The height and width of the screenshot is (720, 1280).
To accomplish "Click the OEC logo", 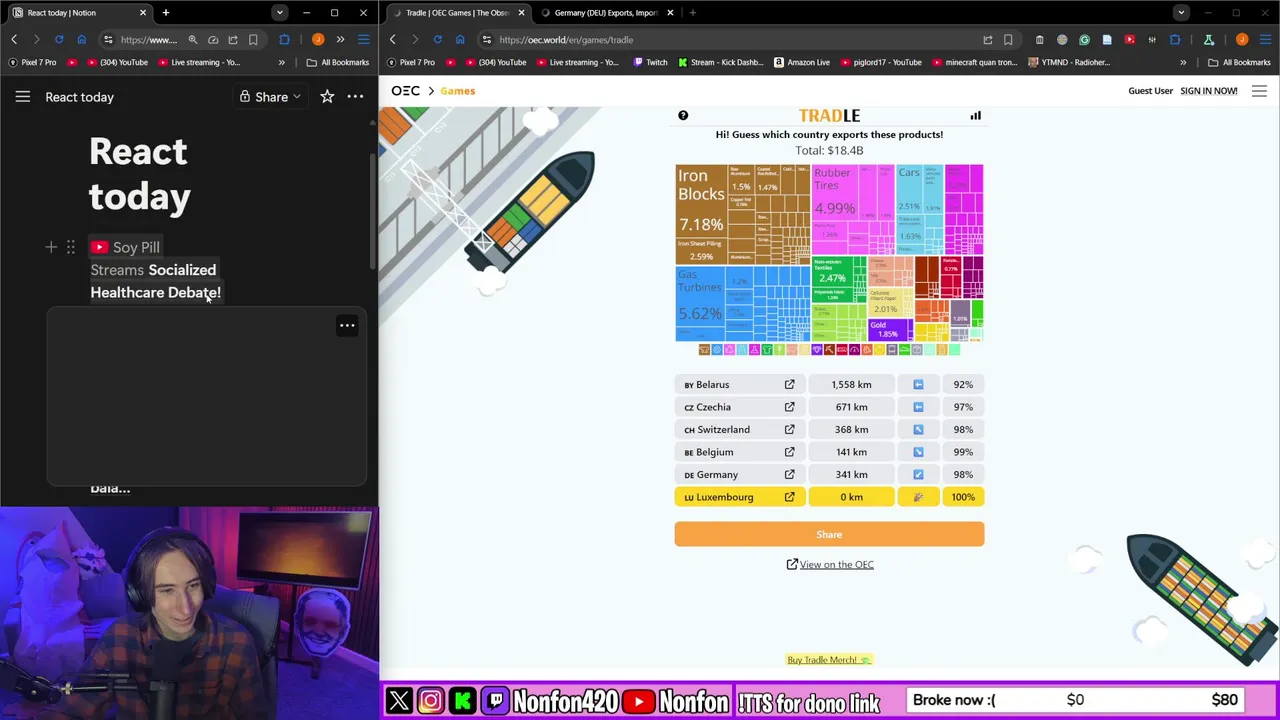I will pyautogui.click(x=405, y=91).
